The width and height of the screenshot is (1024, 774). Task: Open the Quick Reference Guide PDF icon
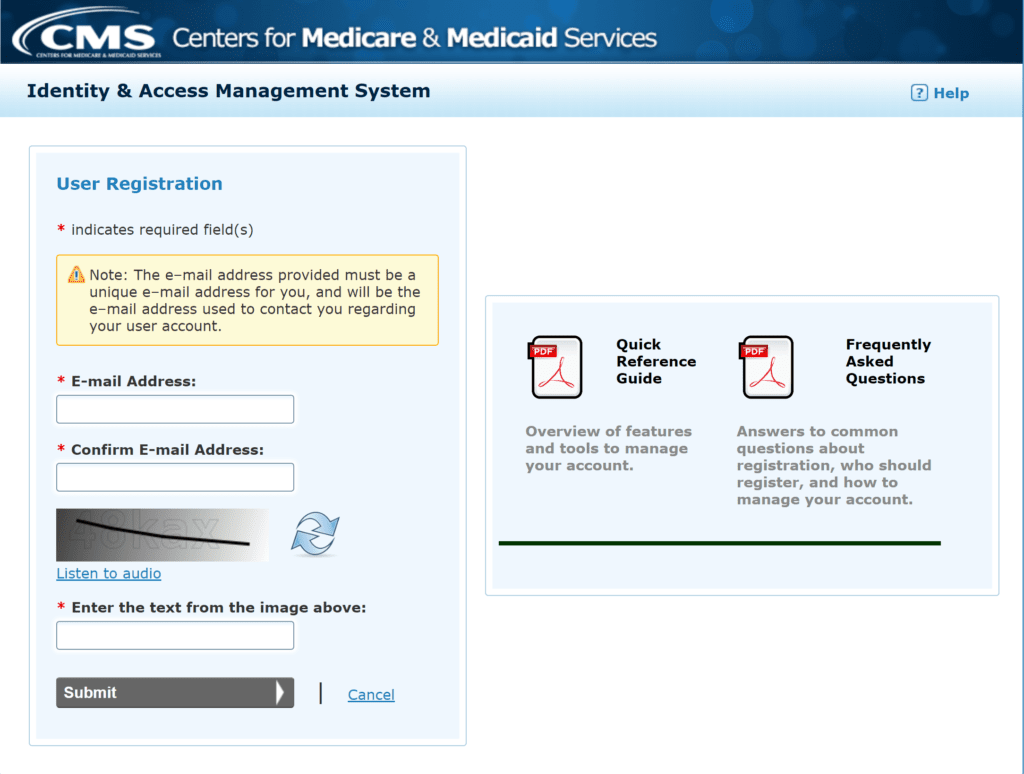pyautogui.click(x=556, y=367)
